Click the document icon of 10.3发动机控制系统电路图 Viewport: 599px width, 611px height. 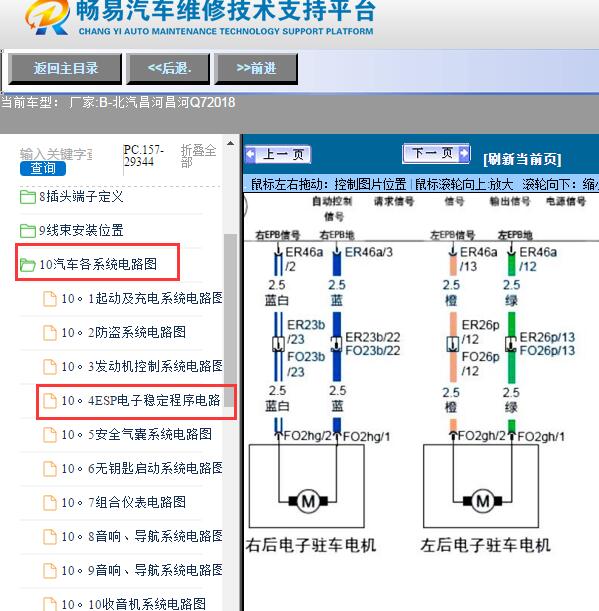pyautogui.click(x=49, y=367)
